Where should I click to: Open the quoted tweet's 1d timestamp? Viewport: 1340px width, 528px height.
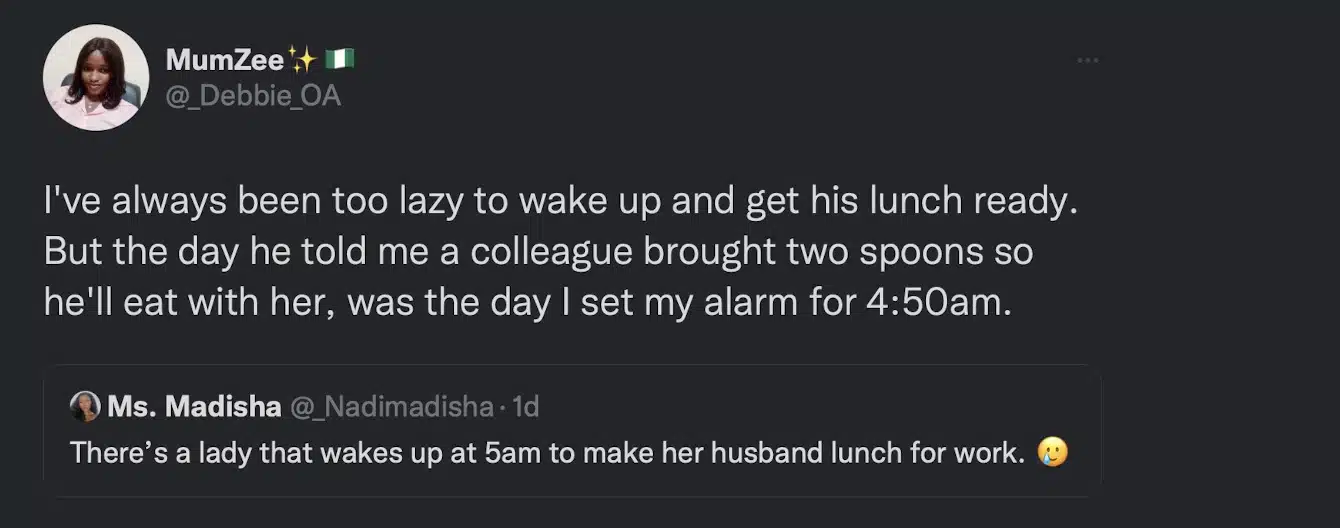[x=525, y=407]
